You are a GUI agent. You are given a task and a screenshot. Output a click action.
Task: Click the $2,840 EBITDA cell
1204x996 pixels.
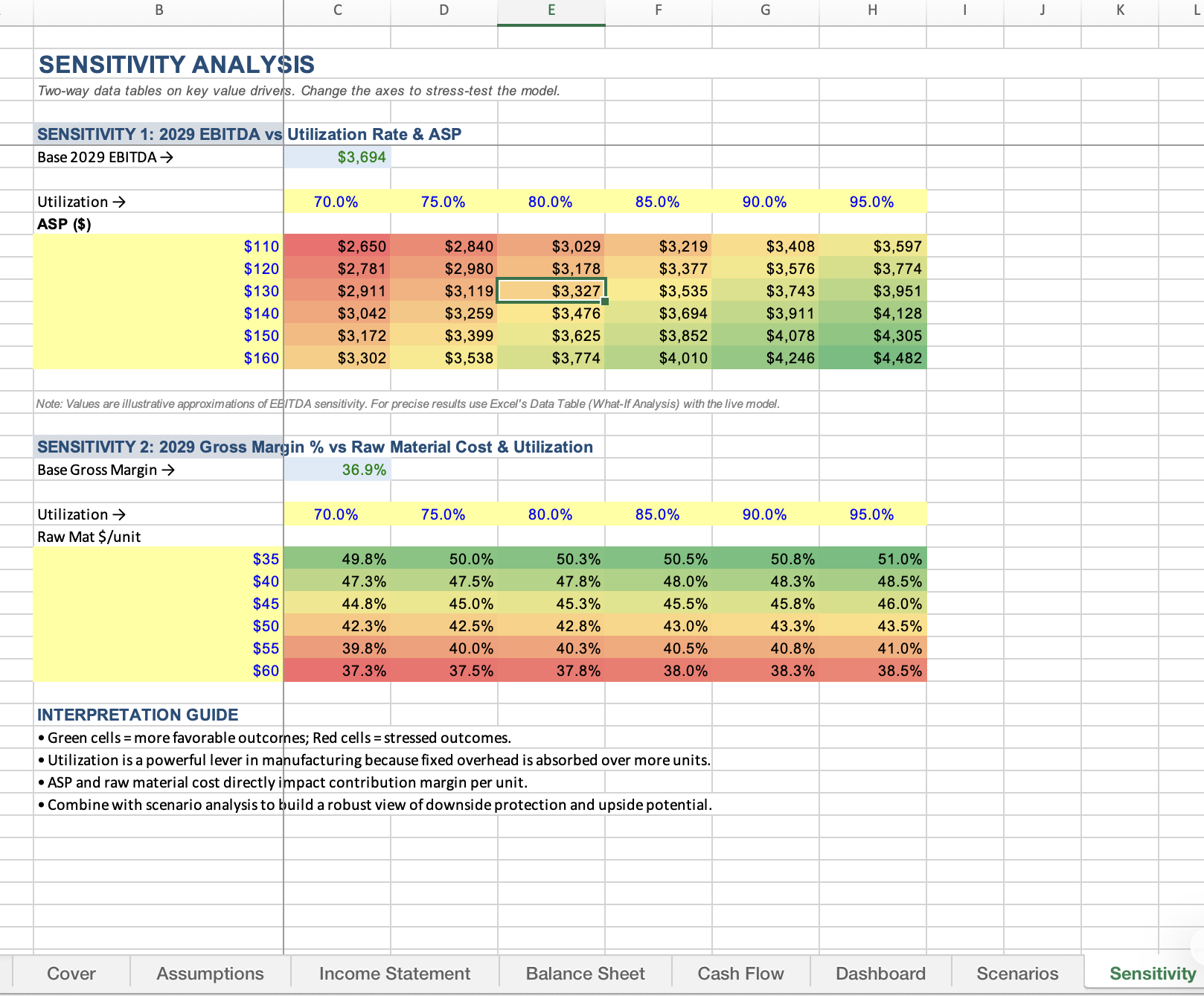pyautogui.click(x=444, y=246)
